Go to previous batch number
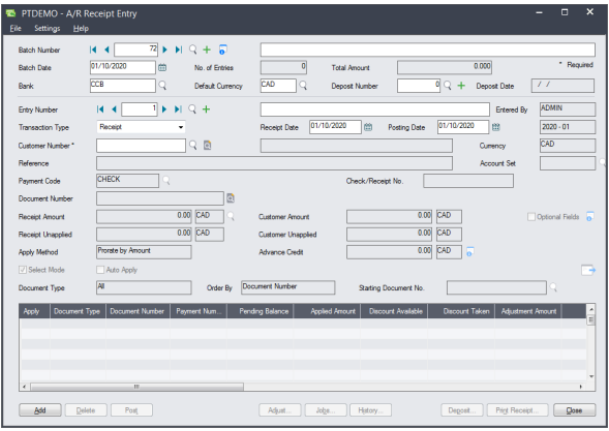Viewport: 609px width, 431px height. point(107,50)
